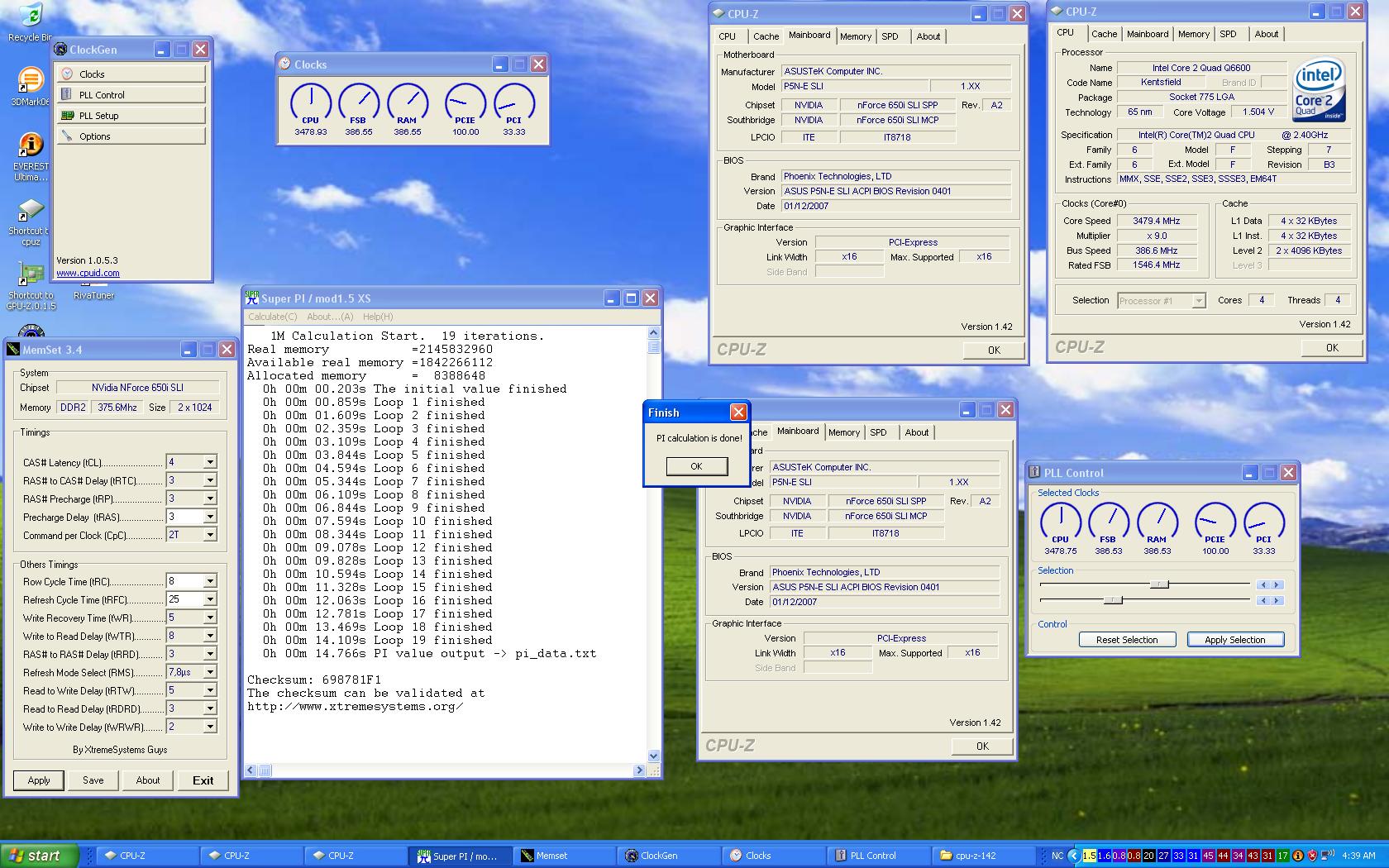Click the FSB clock gauge in the Clocks window

click(359, 109)
